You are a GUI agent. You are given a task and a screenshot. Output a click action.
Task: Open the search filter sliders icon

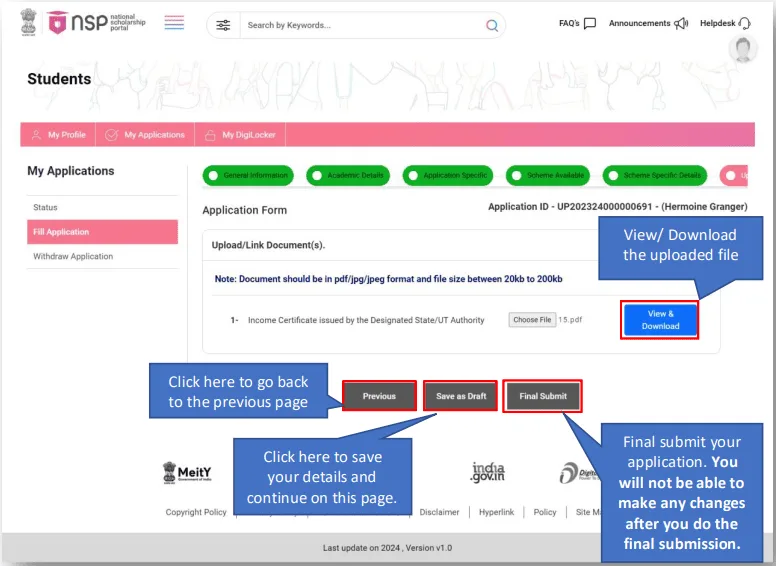click(223, 25)
